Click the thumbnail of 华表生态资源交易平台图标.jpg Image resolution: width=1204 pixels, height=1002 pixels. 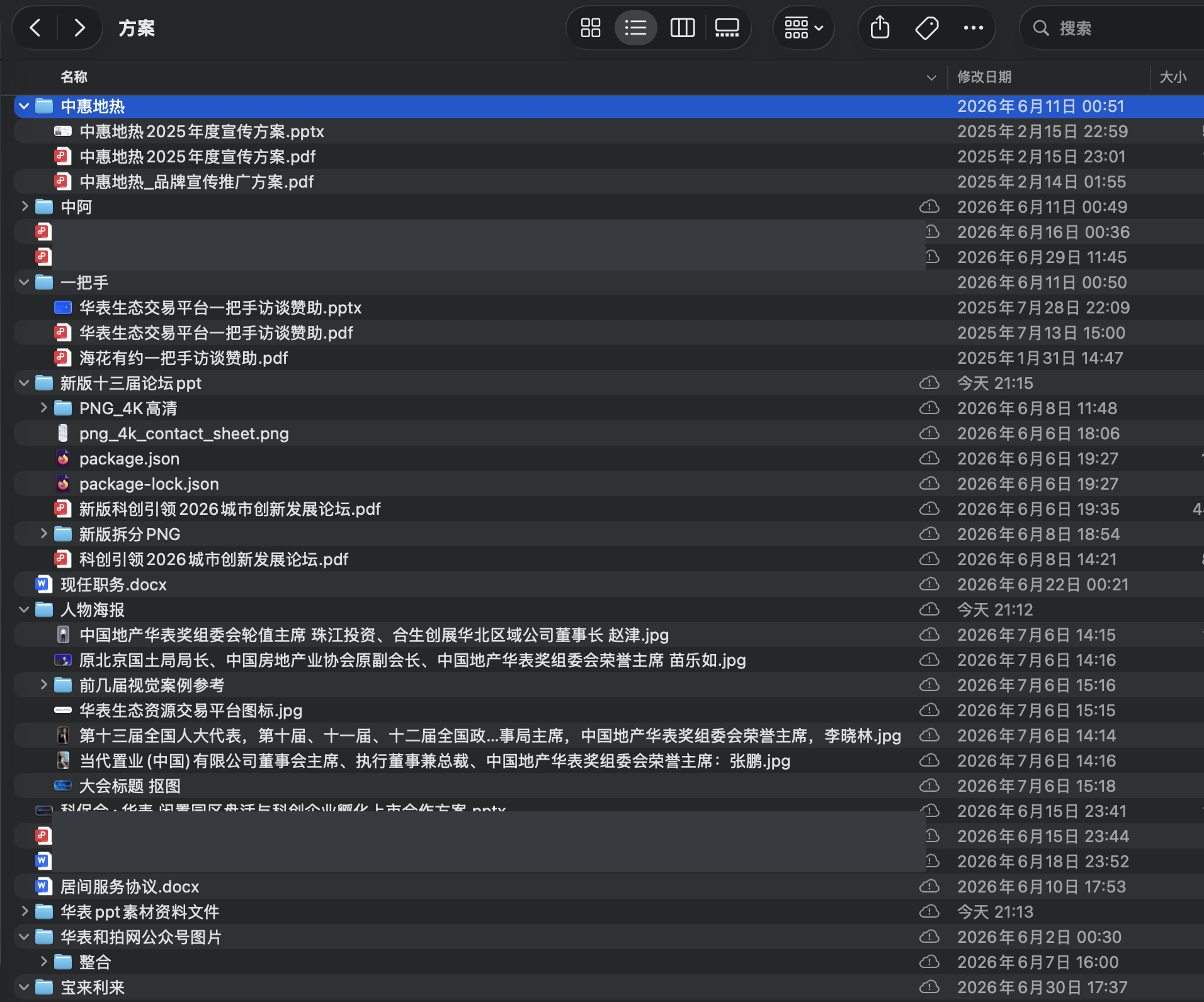point(63,710)
